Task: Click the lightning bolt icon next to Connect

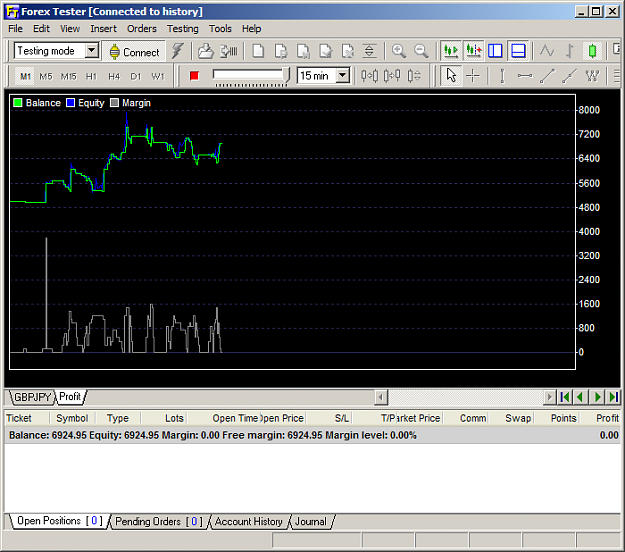Action: click(177, 51)
